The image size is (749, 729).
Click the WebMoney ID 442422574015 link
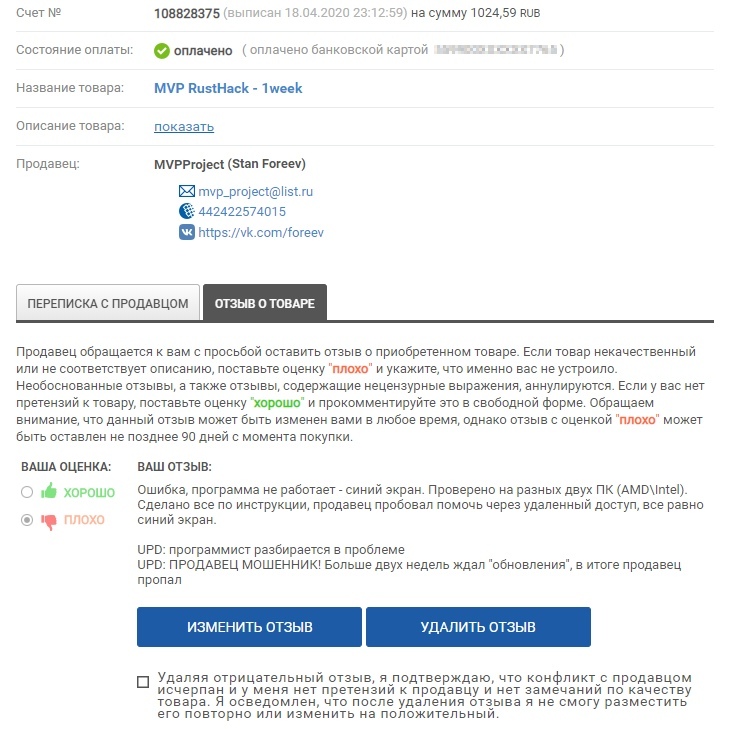(242, 211)
